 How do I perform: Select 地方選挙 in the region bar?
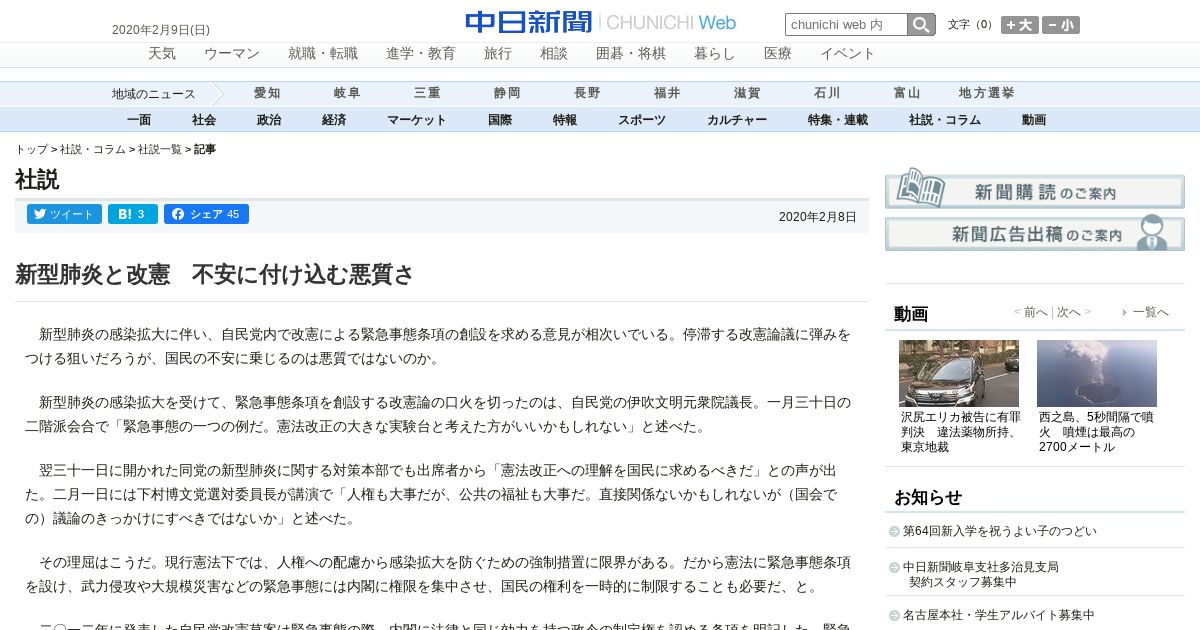coord(987,93)
